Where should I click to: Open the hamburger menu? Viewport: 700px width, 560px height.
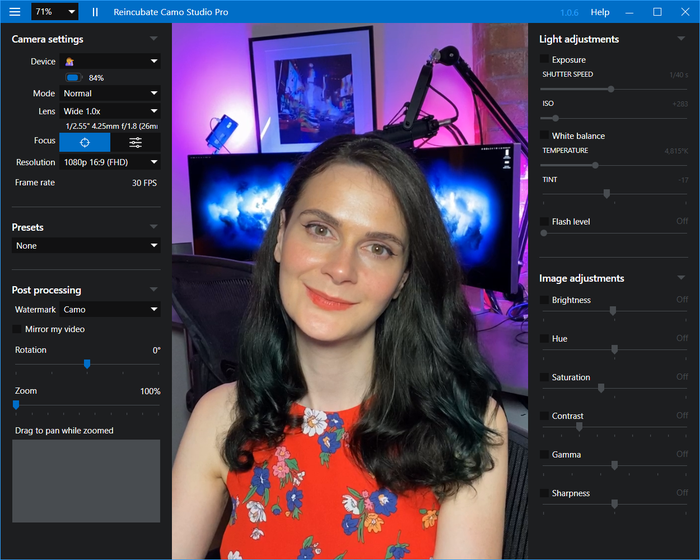(x=15, y=12)
